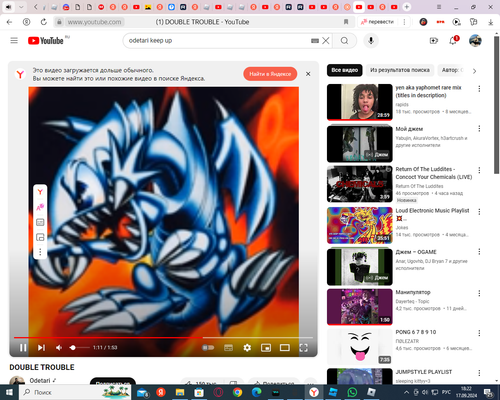The image size is (500, 400).
Task: Open Google Chrome from the taskbar
Action: coord(237,392)
